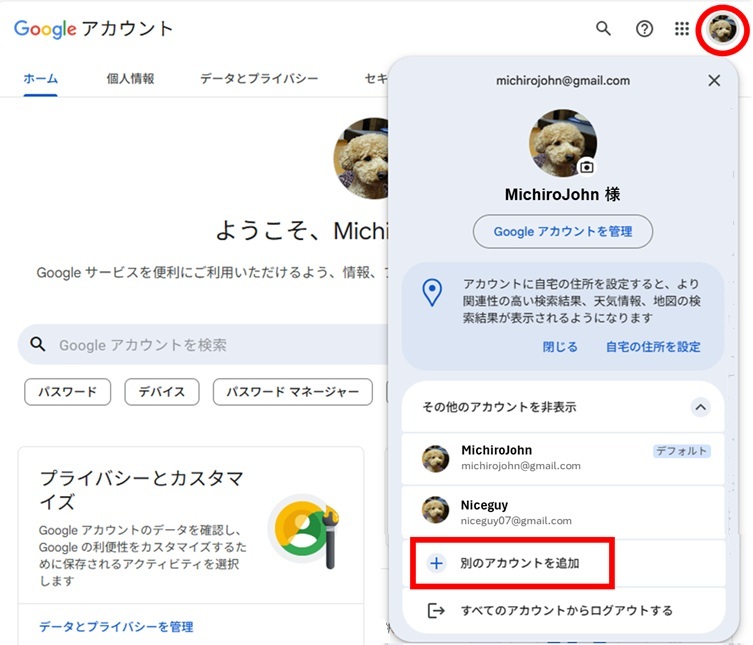Viewport: 753px width, 645px height.
Task: Click 自宅の住所を設定 link
Action: click(652, 347)
